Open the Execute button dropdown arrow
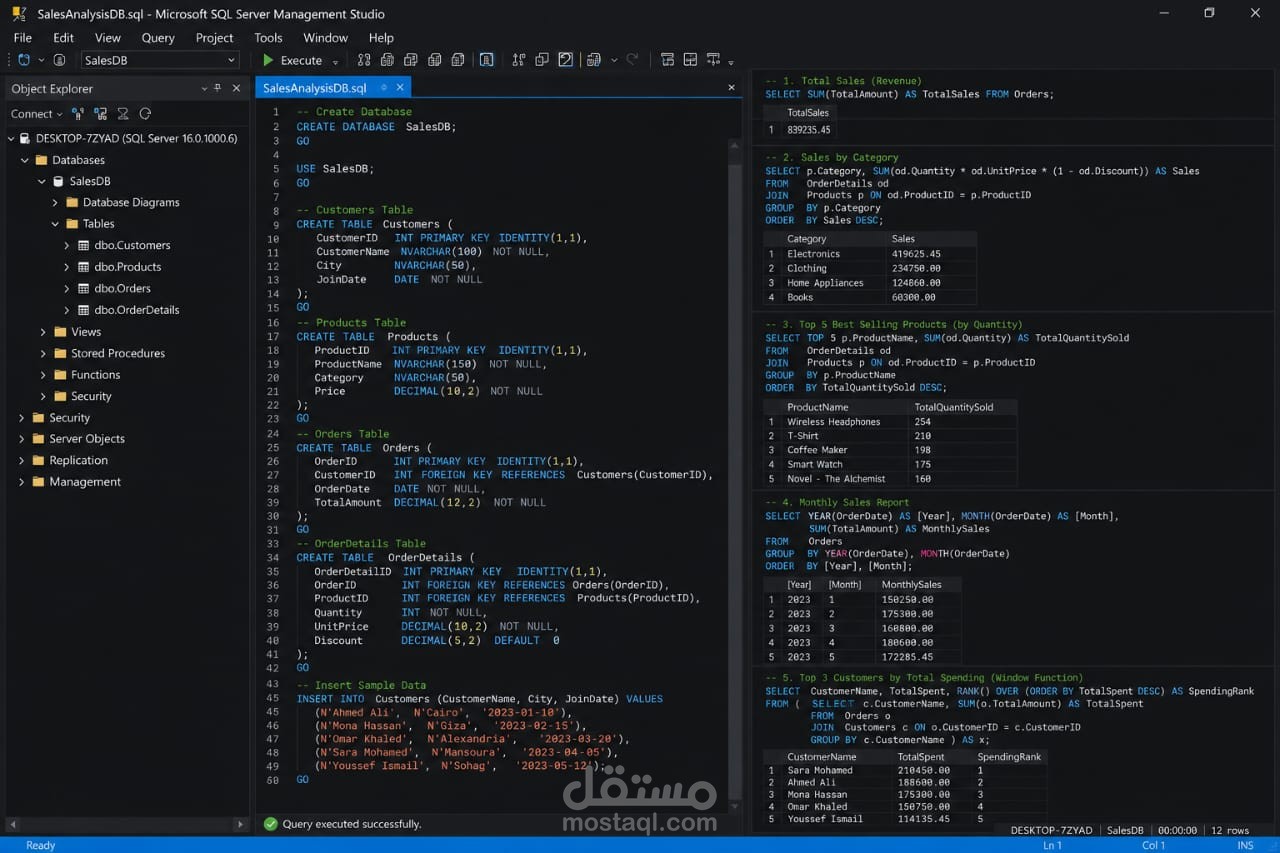Screen dimensions: 1280x853 coord(335,61)
